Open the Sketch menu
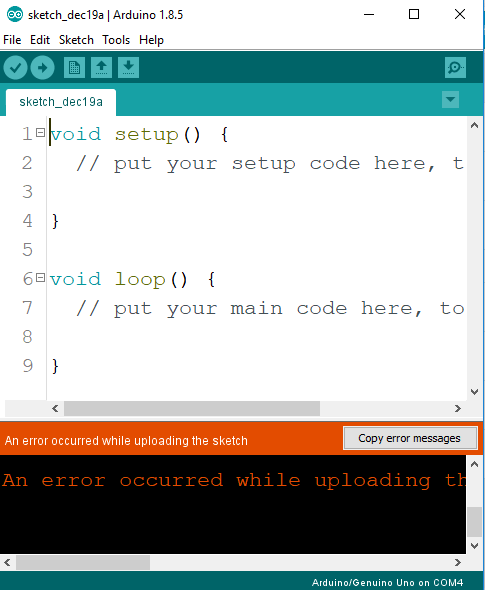The image size is (485, 590). coord(76,40)
